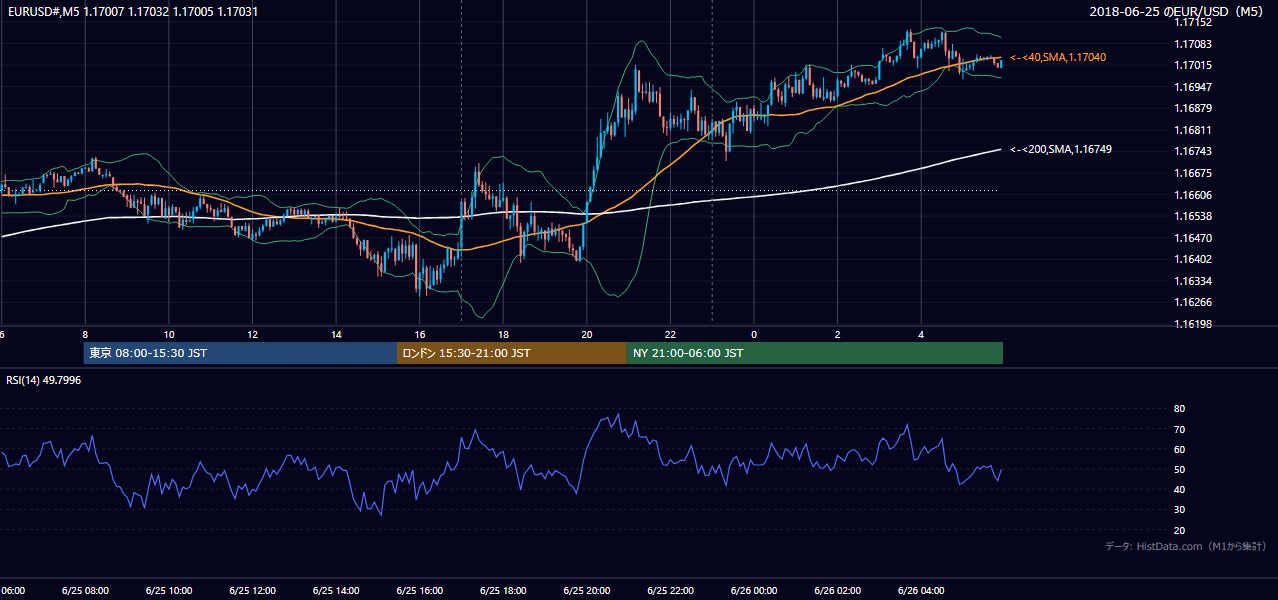The width and height of the screenshot is (1278, 600).
Task: Click the RSI 60 level label
Action: (x=1179, y=449)
